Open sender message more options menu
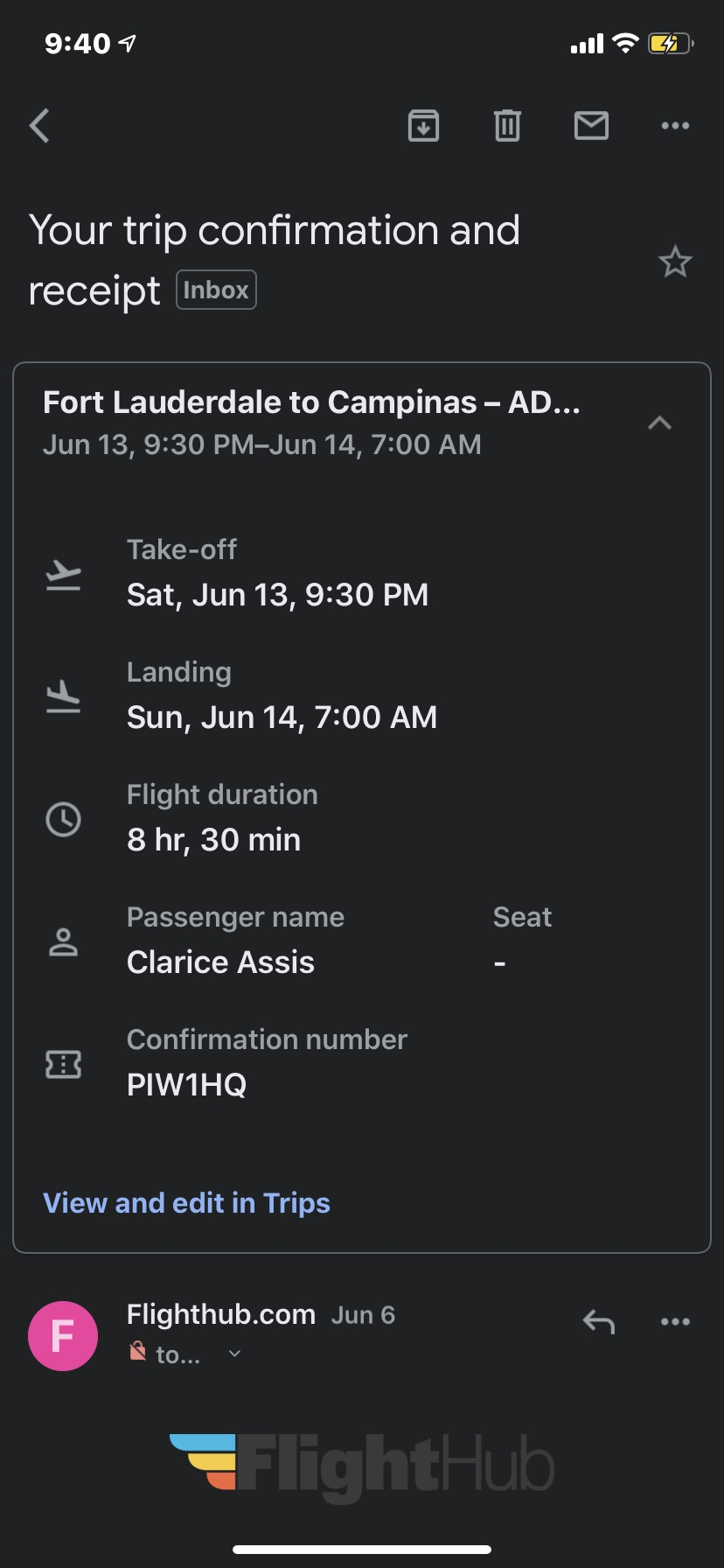The width and height of the screenshot is (724, 1568). [x=675, y=1321]
